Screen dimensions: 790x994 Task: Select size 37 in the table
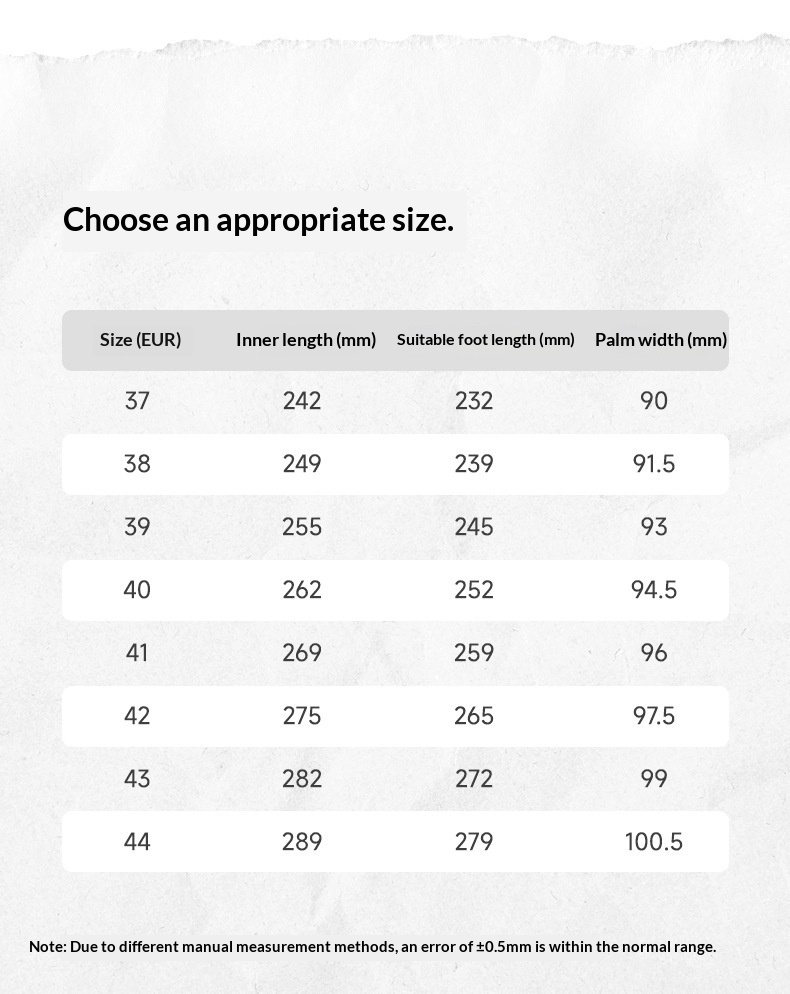pyautogui.click(x=137, y=401)
